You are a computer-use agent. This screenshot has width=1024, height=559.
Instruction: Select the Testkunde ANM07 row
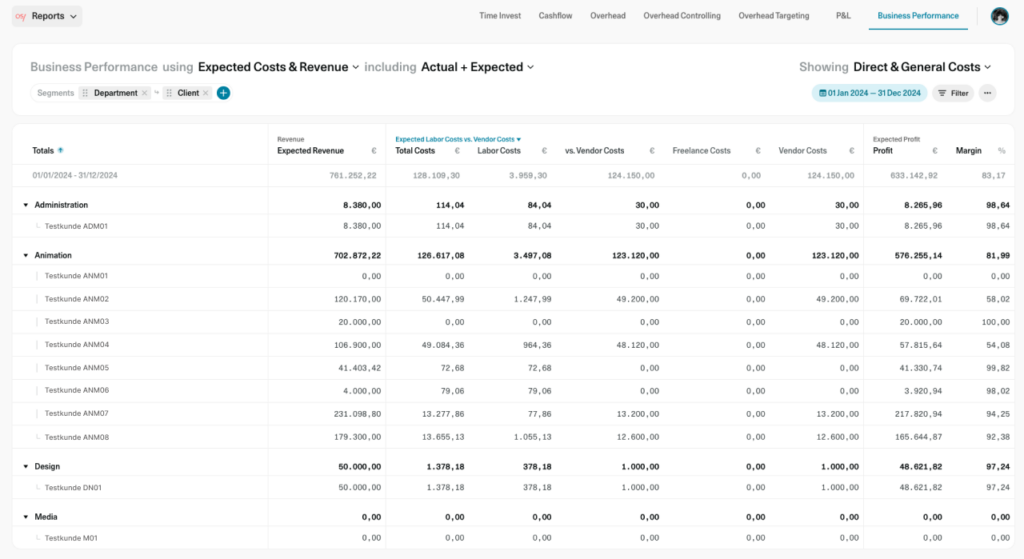tap(513, 413)
